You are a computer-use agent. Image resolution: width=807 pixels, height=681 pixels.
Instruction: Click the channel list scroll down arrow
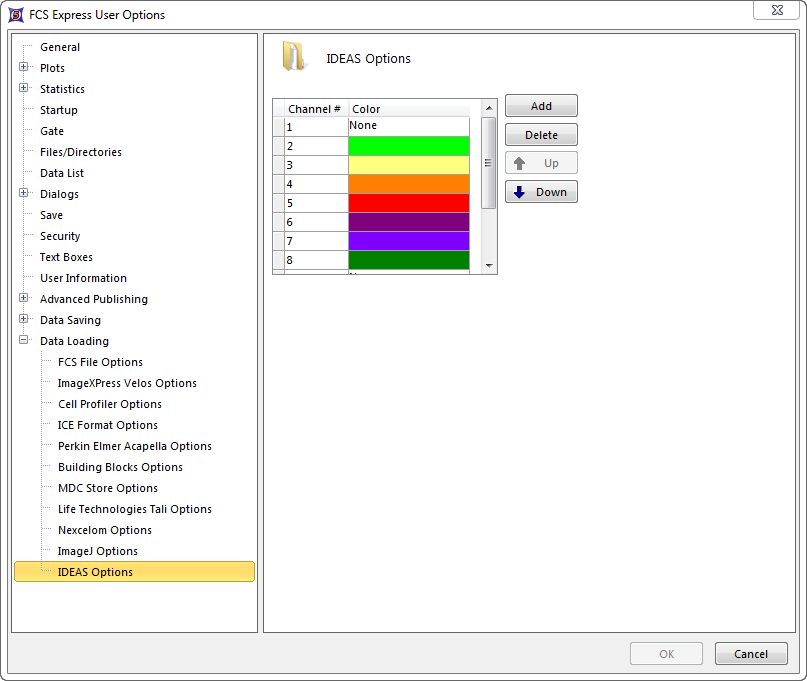point(489,266)
